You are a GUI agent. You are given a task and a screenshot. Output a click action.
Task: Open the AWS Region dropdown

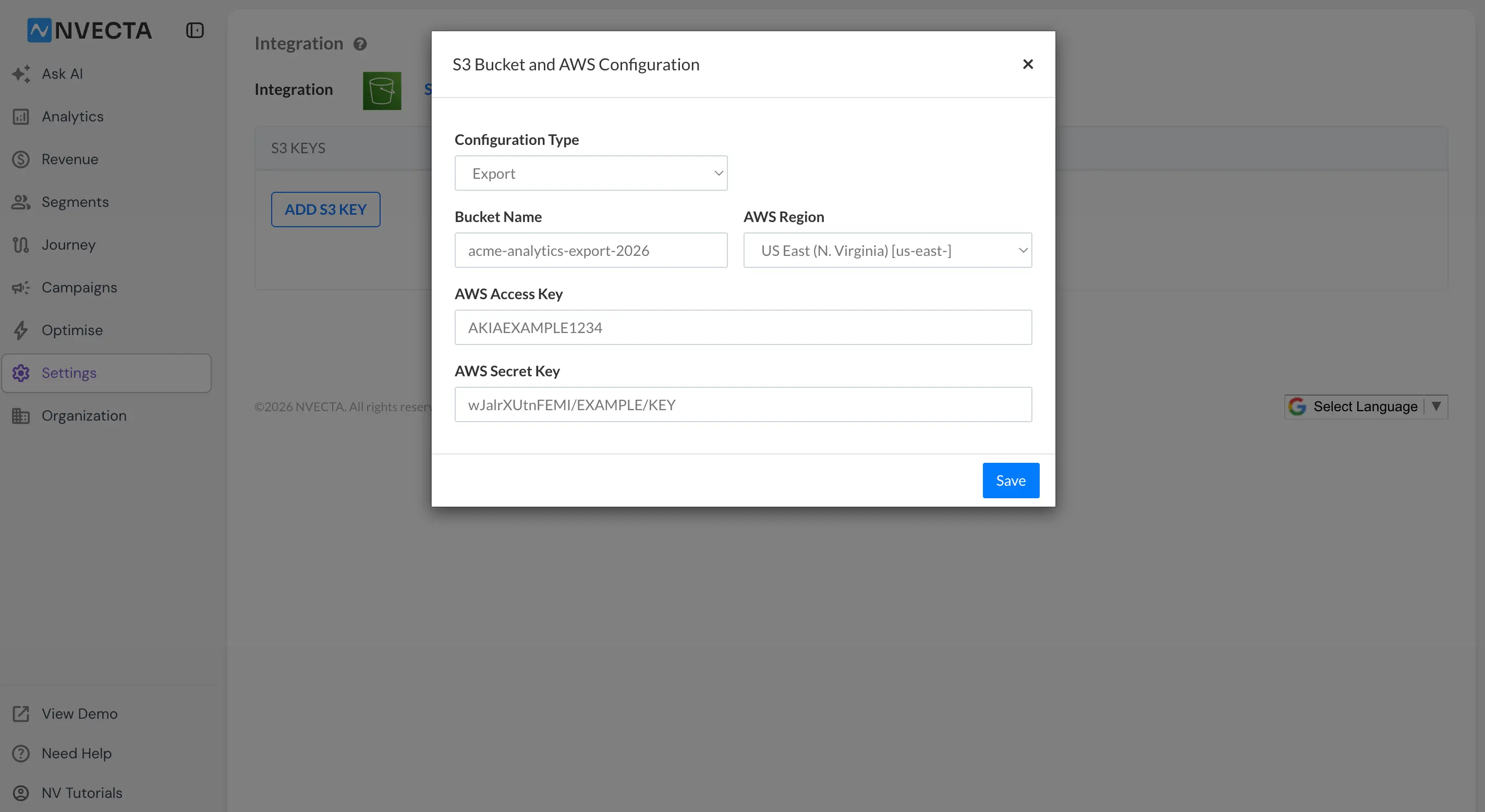pyautogui.click(x=887, y=250)
